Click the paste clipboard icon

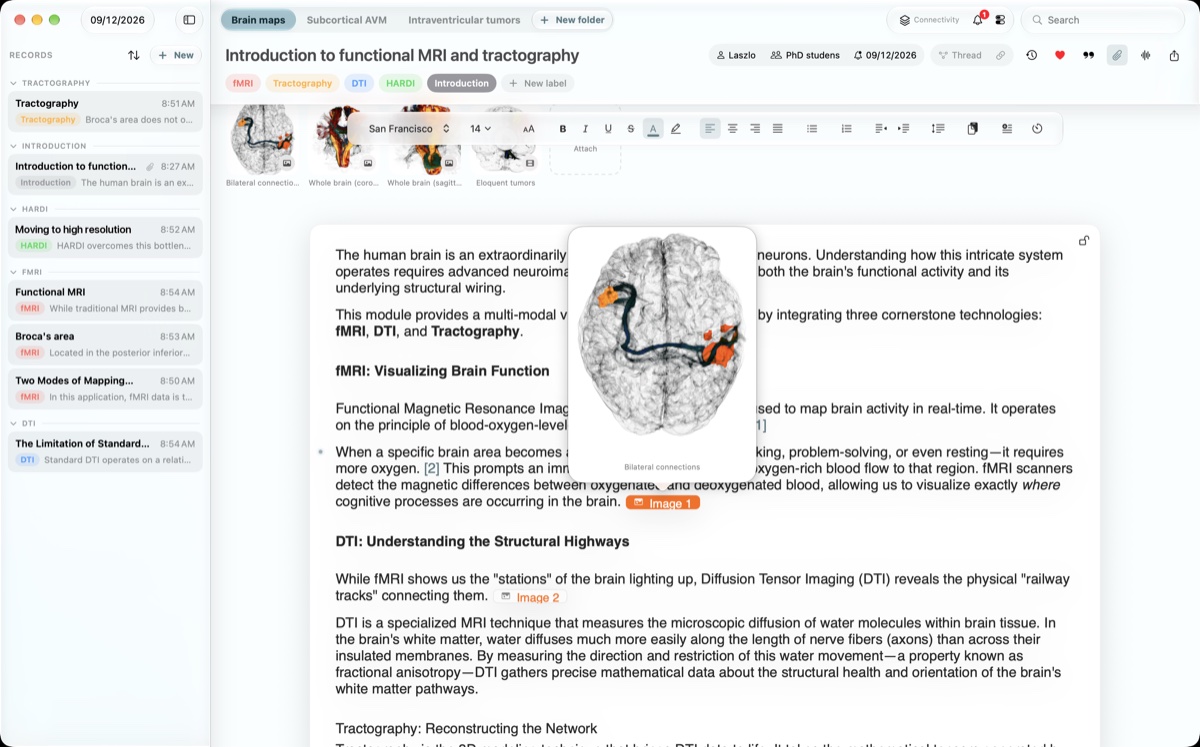pyautogui.click(x=972, y=128)
